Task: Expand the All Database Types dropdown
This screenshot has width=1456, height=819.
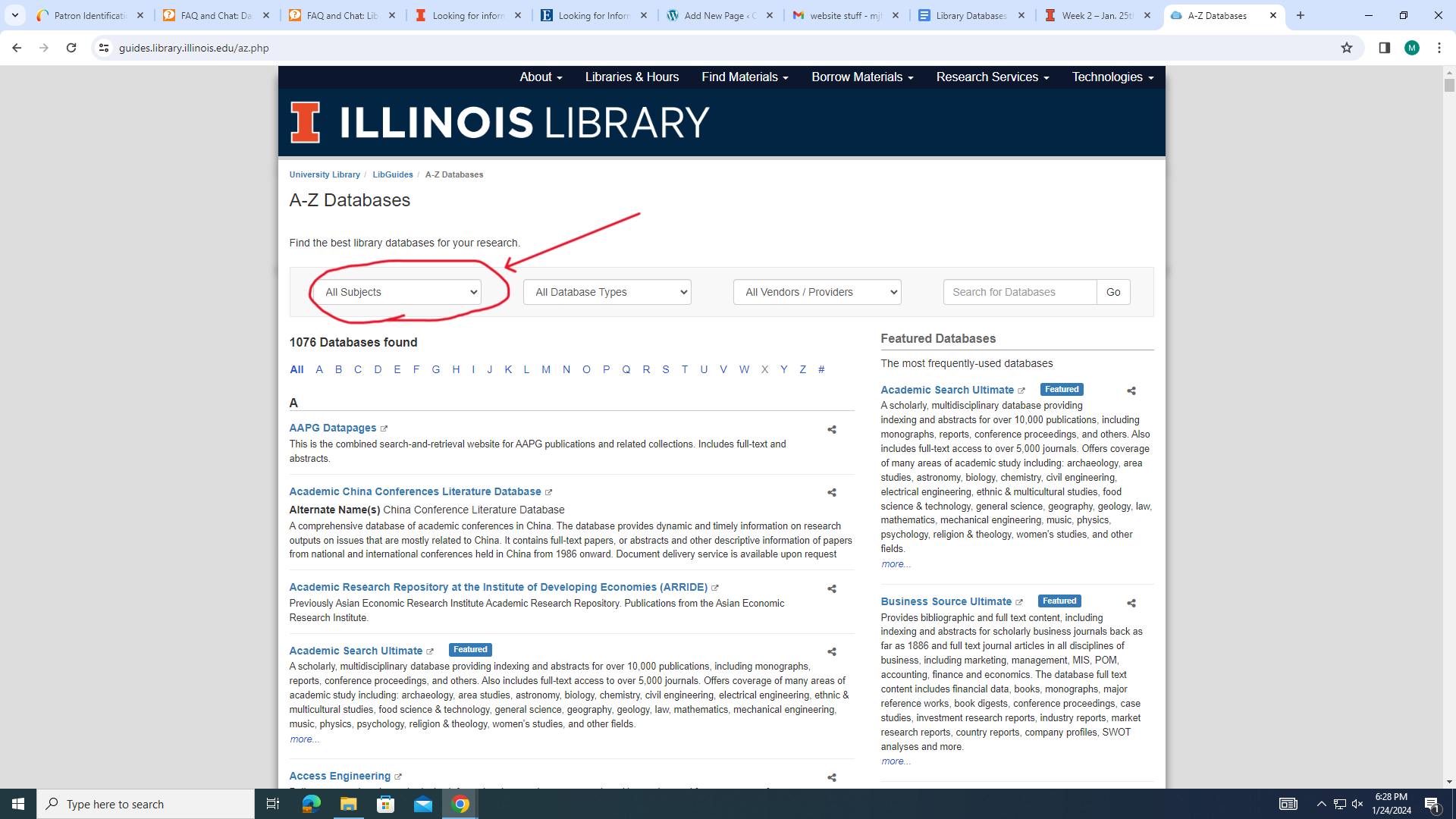Action: point(607,292)
